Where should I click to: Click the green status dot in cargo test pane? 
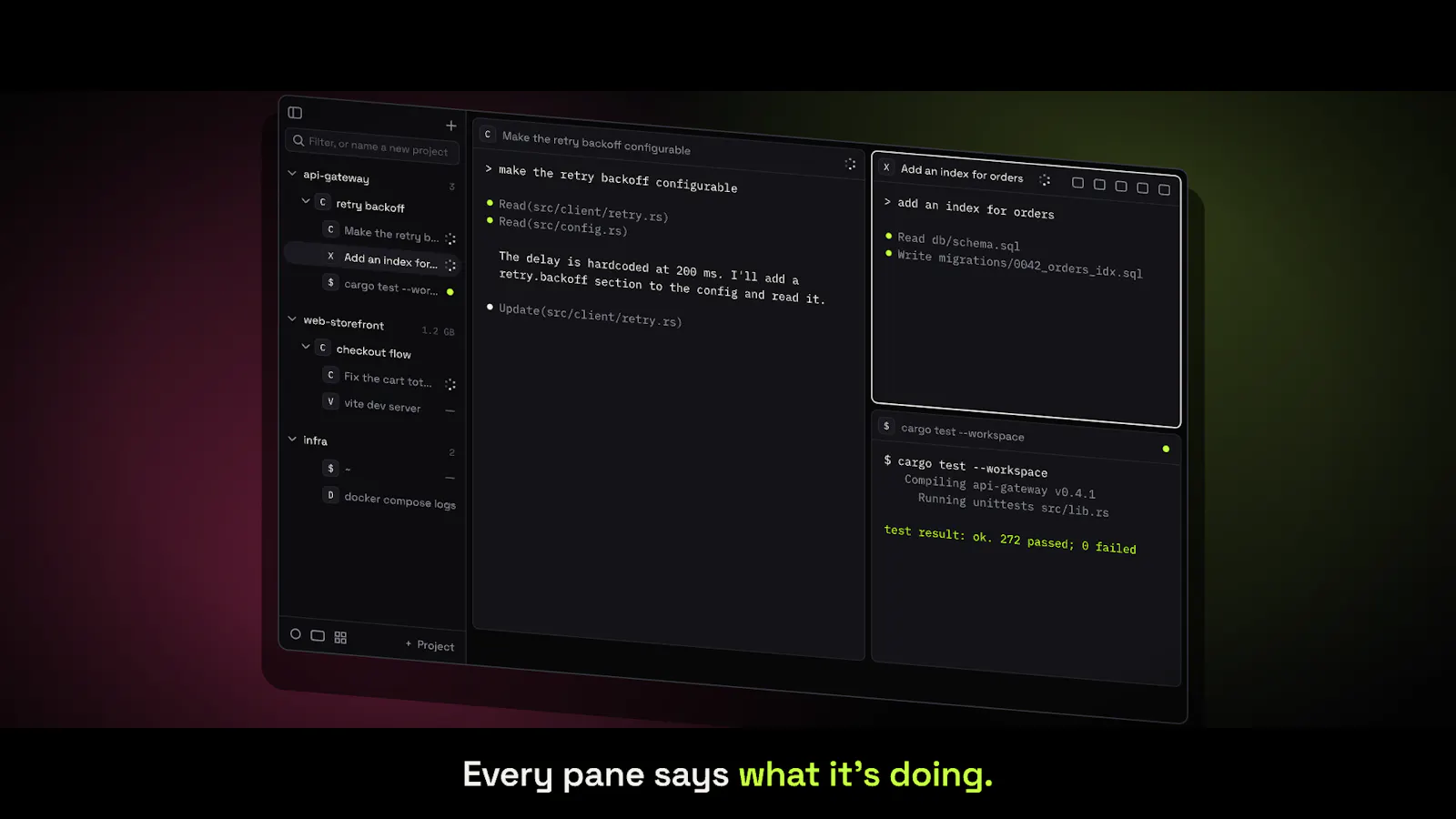coord(1166,449)
